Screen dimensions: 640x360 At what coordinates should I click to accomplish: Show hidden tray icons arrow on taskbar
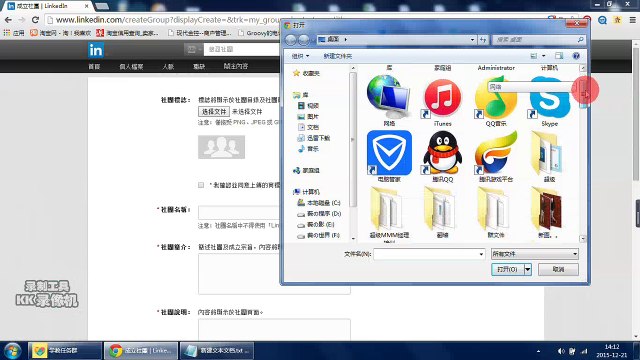[x=538, y=351]
